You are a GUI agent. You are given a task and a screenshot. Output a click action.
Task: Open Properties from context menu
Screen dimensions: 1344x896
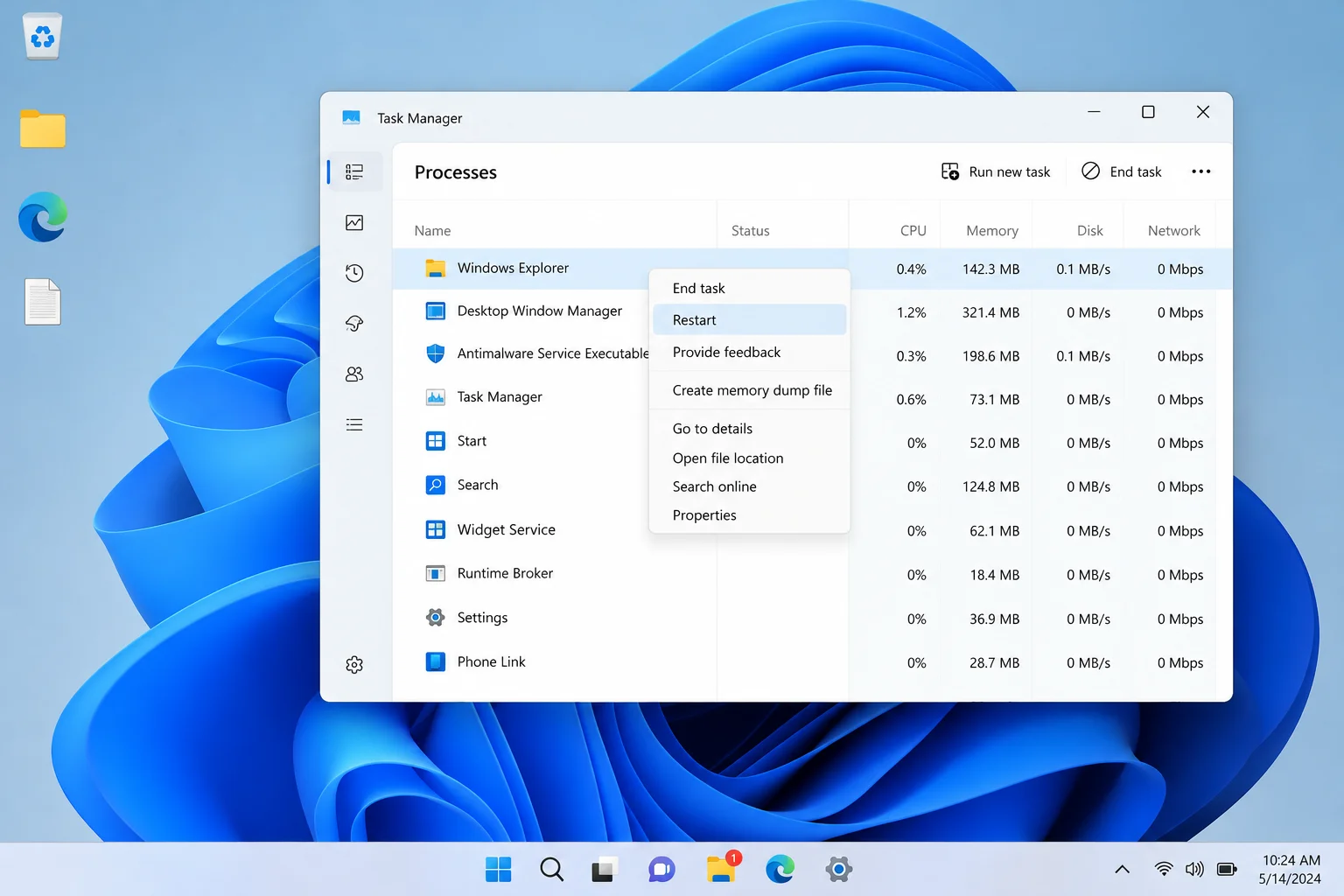(750, 515)
